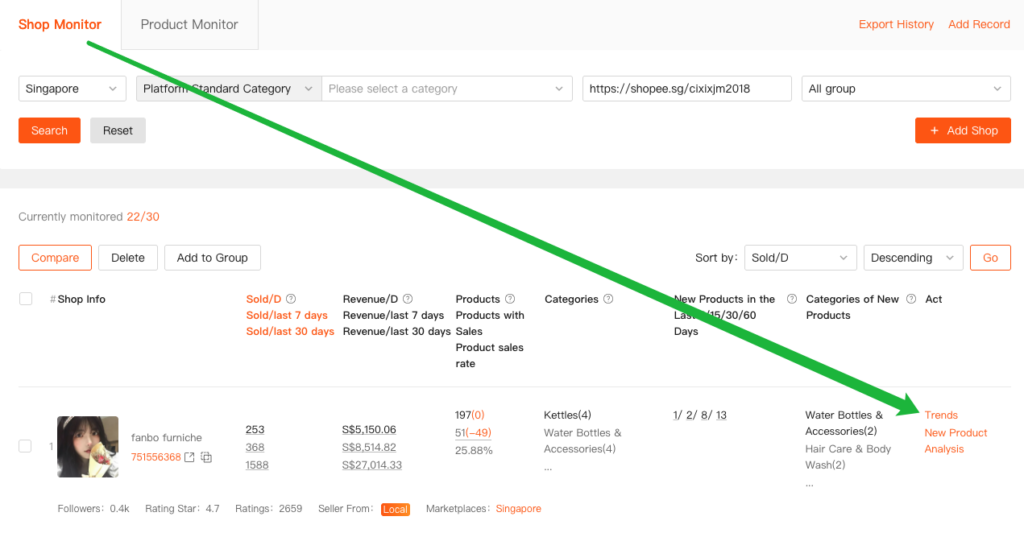This screenshot has width=1024, height=533.
Task: Click the help icon beside Categories header
Action: pyautogui.click(x=609, y=299)
